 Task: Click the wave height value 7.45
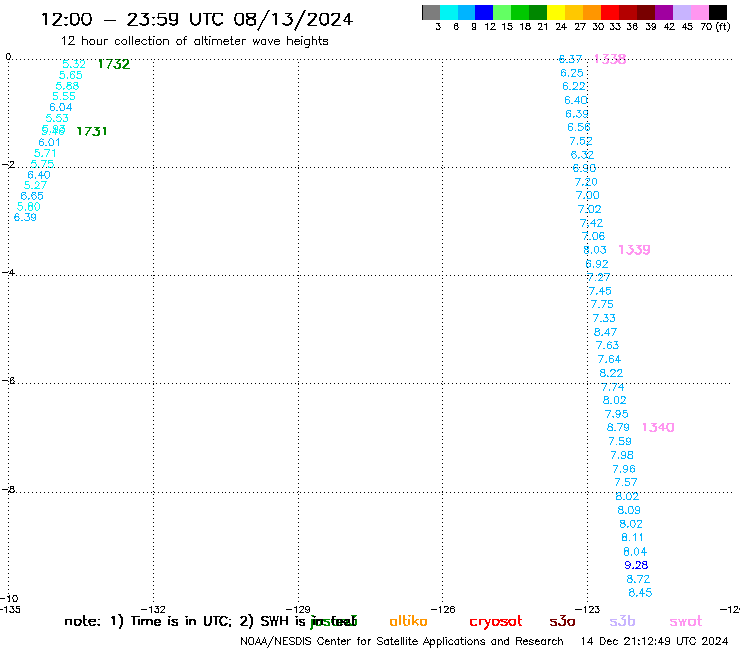[600, 291]
